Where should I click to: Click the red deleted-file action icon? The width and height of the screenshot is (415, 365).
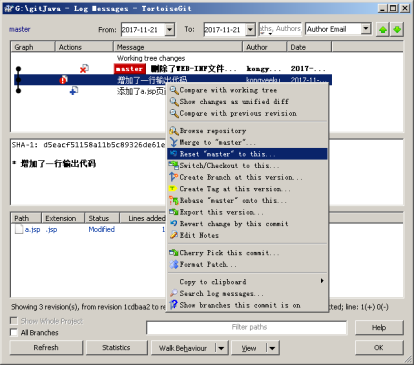(84, 69)
